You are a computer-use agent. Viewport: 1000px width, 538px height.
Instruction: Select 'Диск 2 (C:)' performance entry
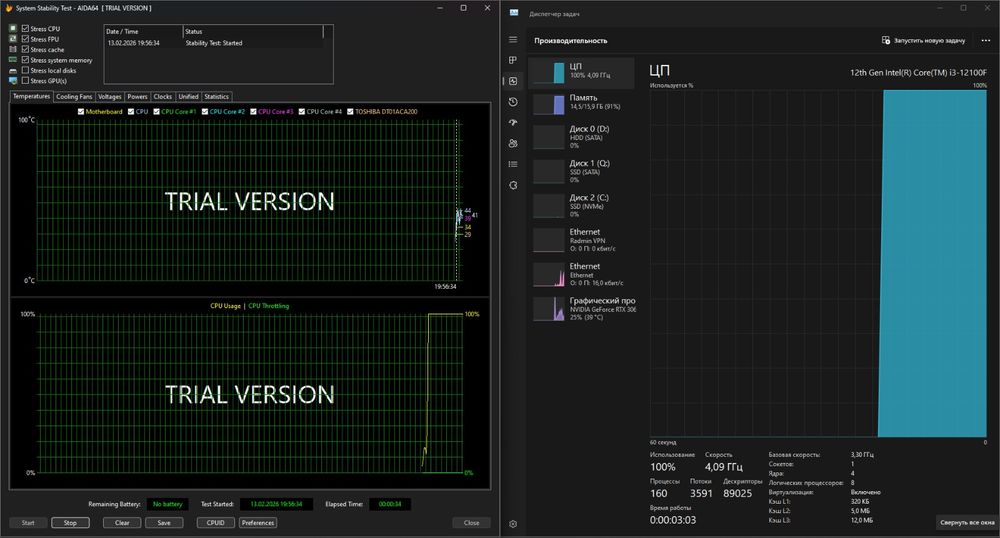(x=581, y=205)
